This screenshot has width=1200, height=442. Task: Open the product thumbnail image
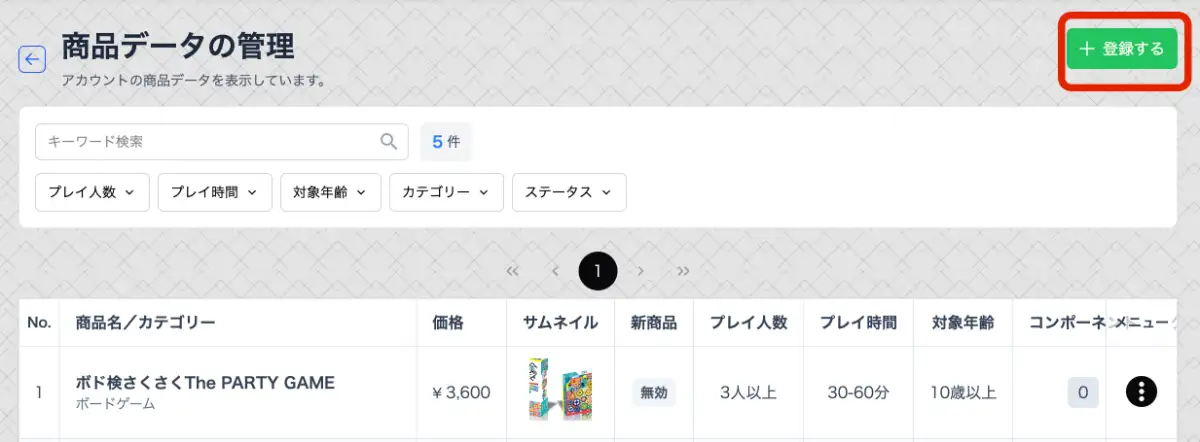[x=560, y=391]
